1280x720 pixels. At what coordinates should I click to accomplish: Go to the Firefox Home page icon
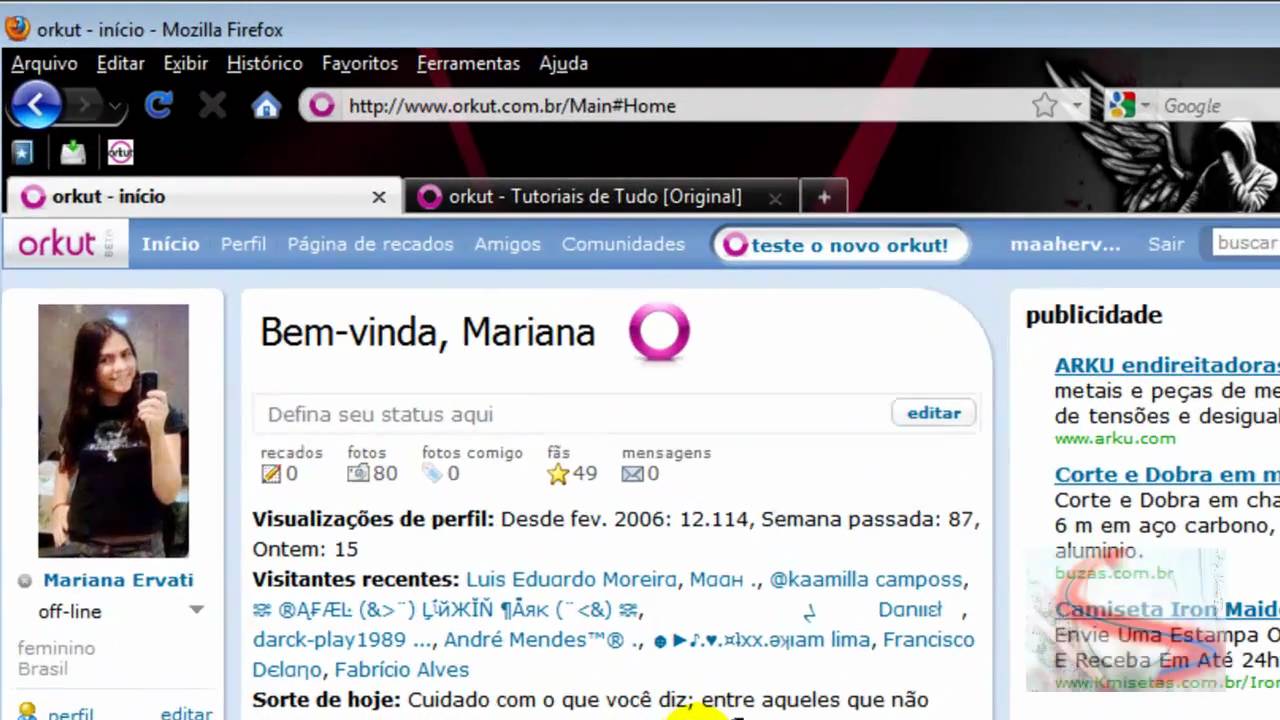[x=266, y=105]
